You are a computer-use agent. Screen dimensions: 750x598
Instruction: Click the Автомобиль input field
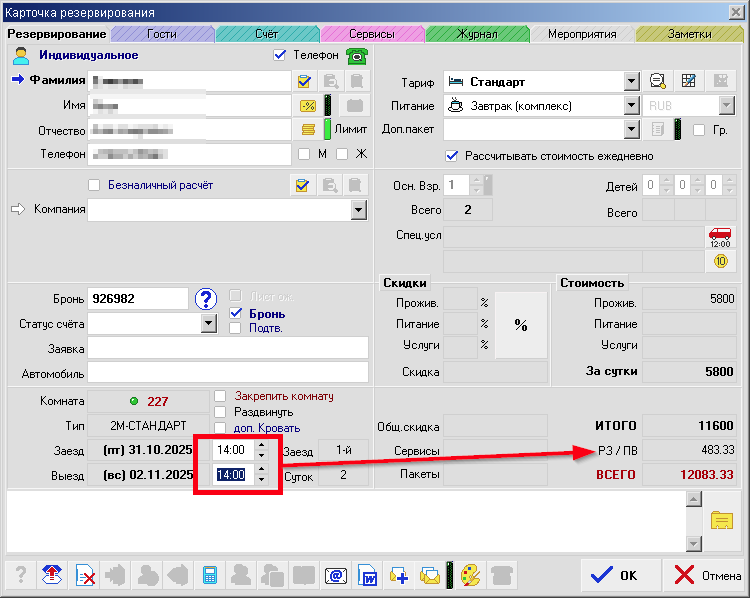(x=228, y=373)
